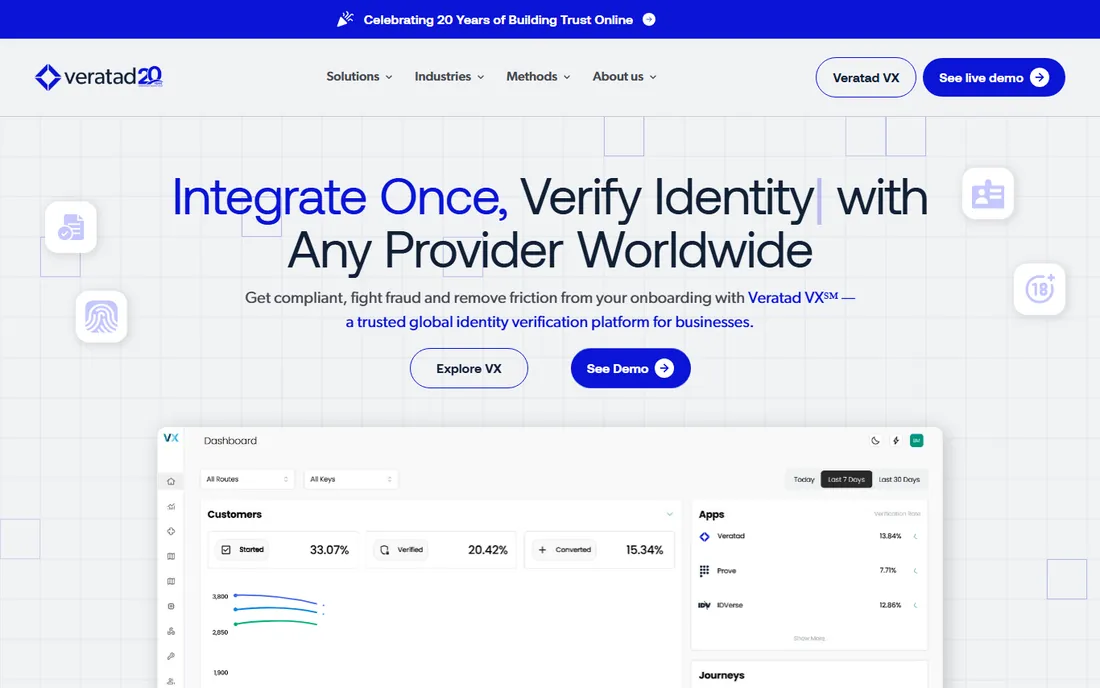Image resolution: width=1100 pixels, height=688 pixels.
Task: Click the Apps panel heading
Action: pos(711,514)
